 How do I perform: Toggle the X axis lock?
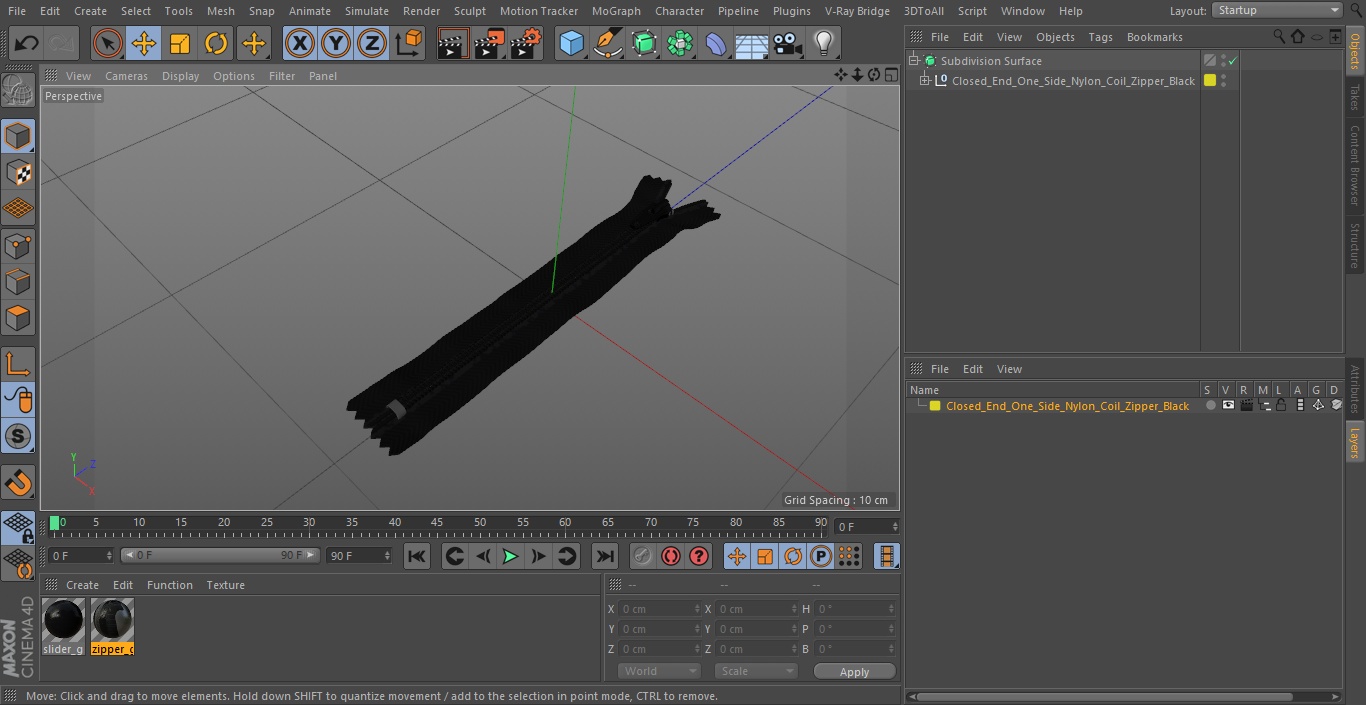coord(299,43)
